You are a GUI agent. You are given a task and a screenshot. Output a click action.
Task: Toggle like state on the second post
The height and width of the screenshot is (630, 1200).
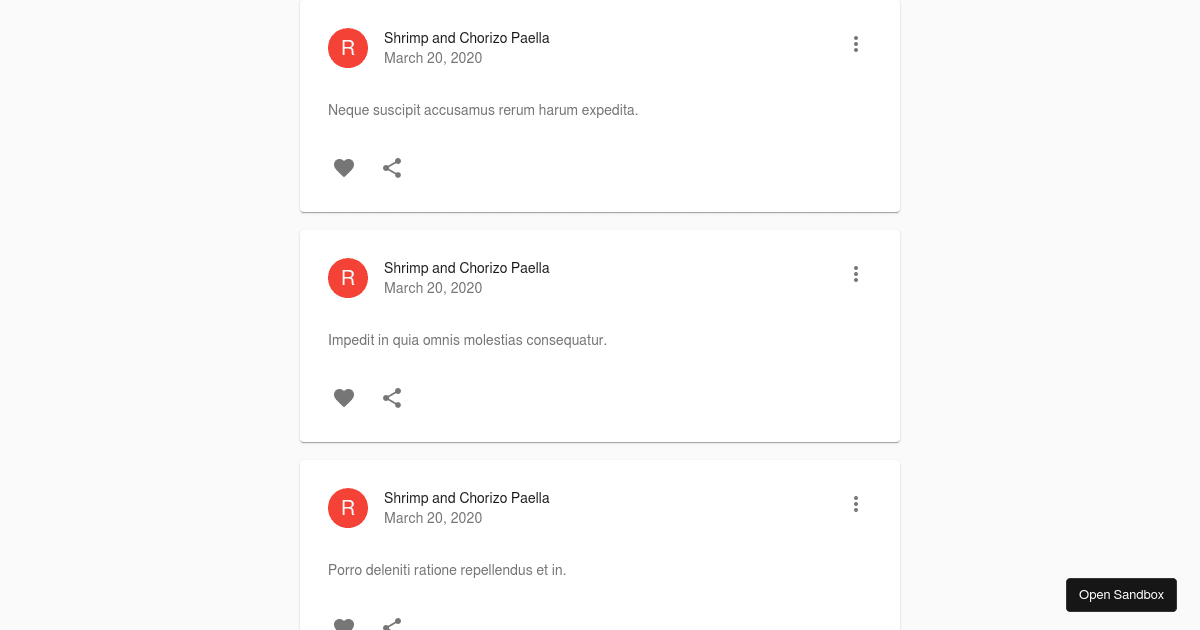[344, 398]
